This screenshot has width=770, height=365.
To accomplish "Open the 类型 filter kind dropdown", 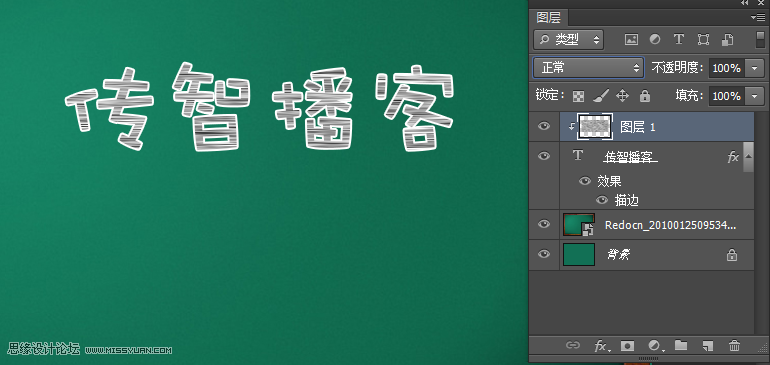I will (x=568, y=40).
